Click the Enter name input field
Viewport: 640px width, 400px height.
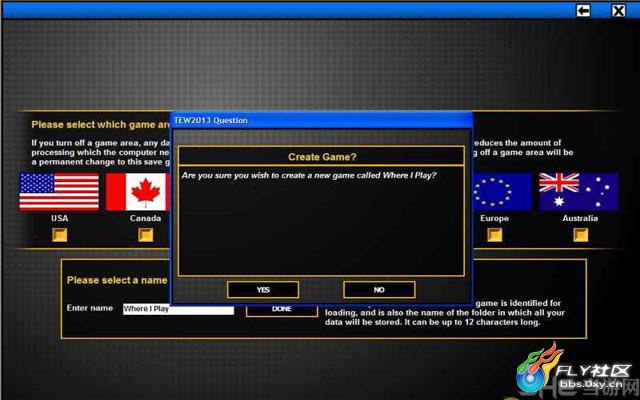coord(178,310)
